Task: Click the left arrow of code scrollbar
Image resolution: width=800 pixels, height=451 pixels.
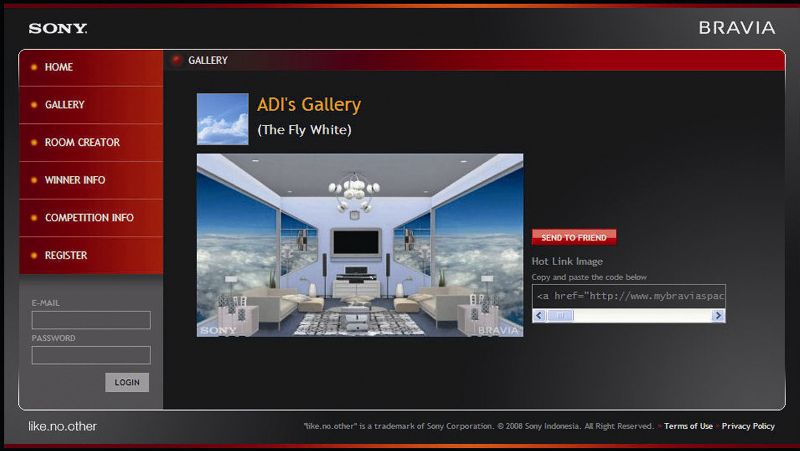Action: pyautogui.click(x=539, y=316)
